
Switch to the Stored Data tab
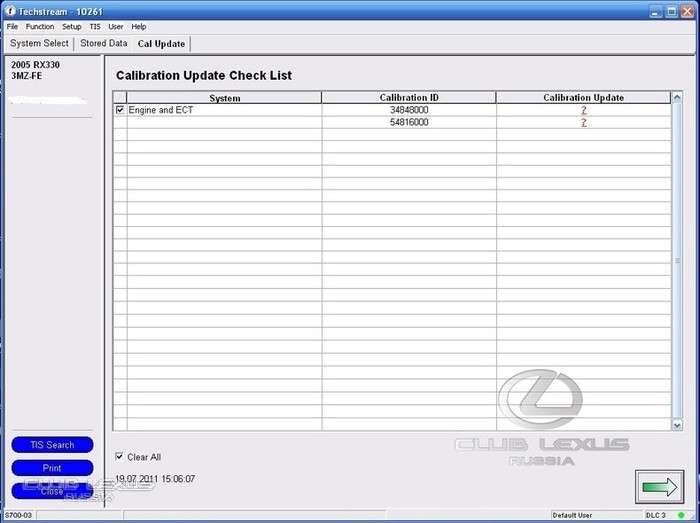(104, 44)
